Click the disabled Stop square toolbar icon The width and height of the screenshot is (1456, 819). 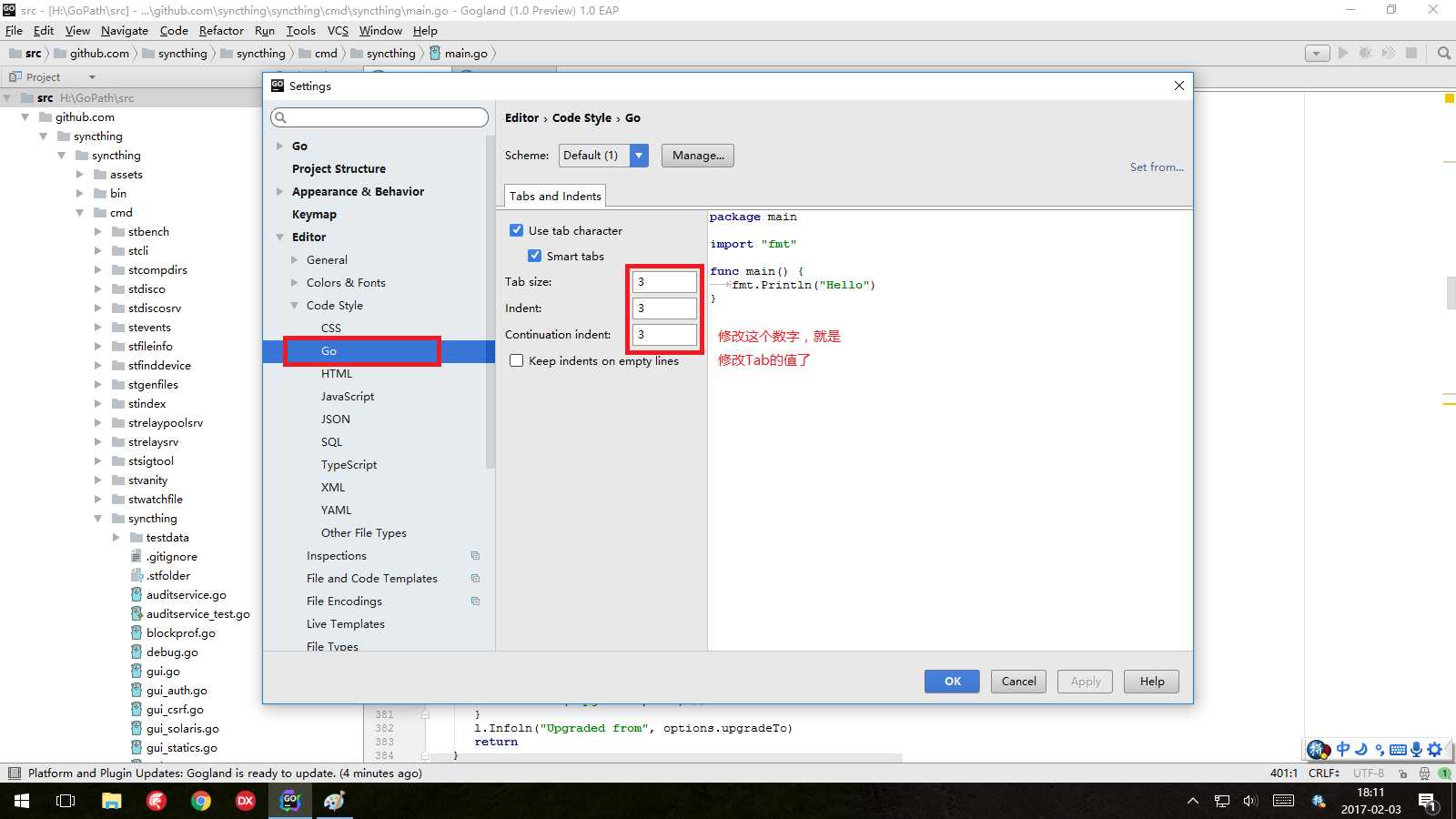pos(1411,53)
